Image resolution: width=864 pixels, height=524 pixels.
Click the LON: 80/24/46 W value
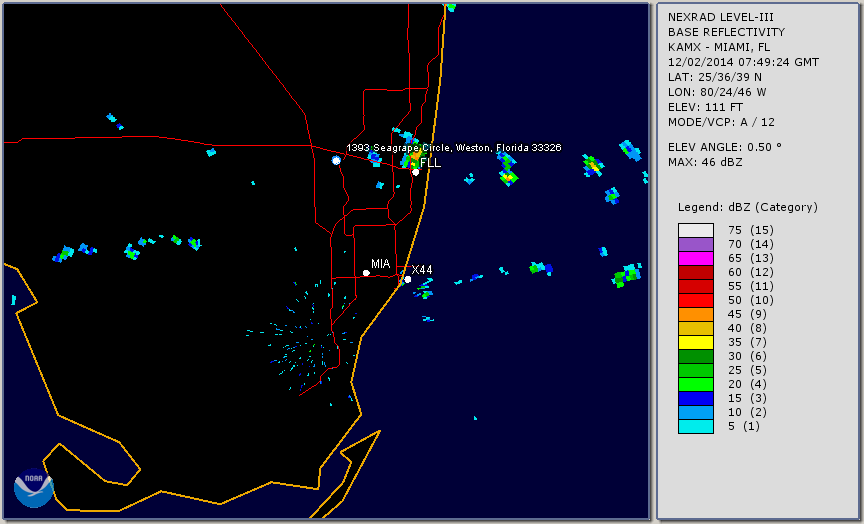(717, 92)
